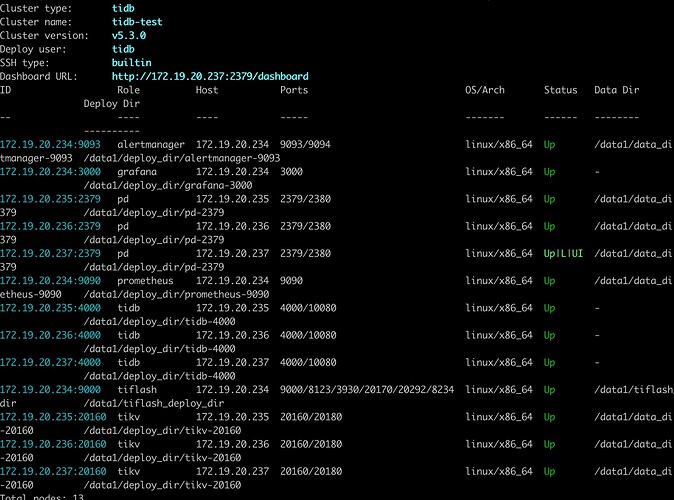Click the Dashboard URL label

(x=39, y=77)
